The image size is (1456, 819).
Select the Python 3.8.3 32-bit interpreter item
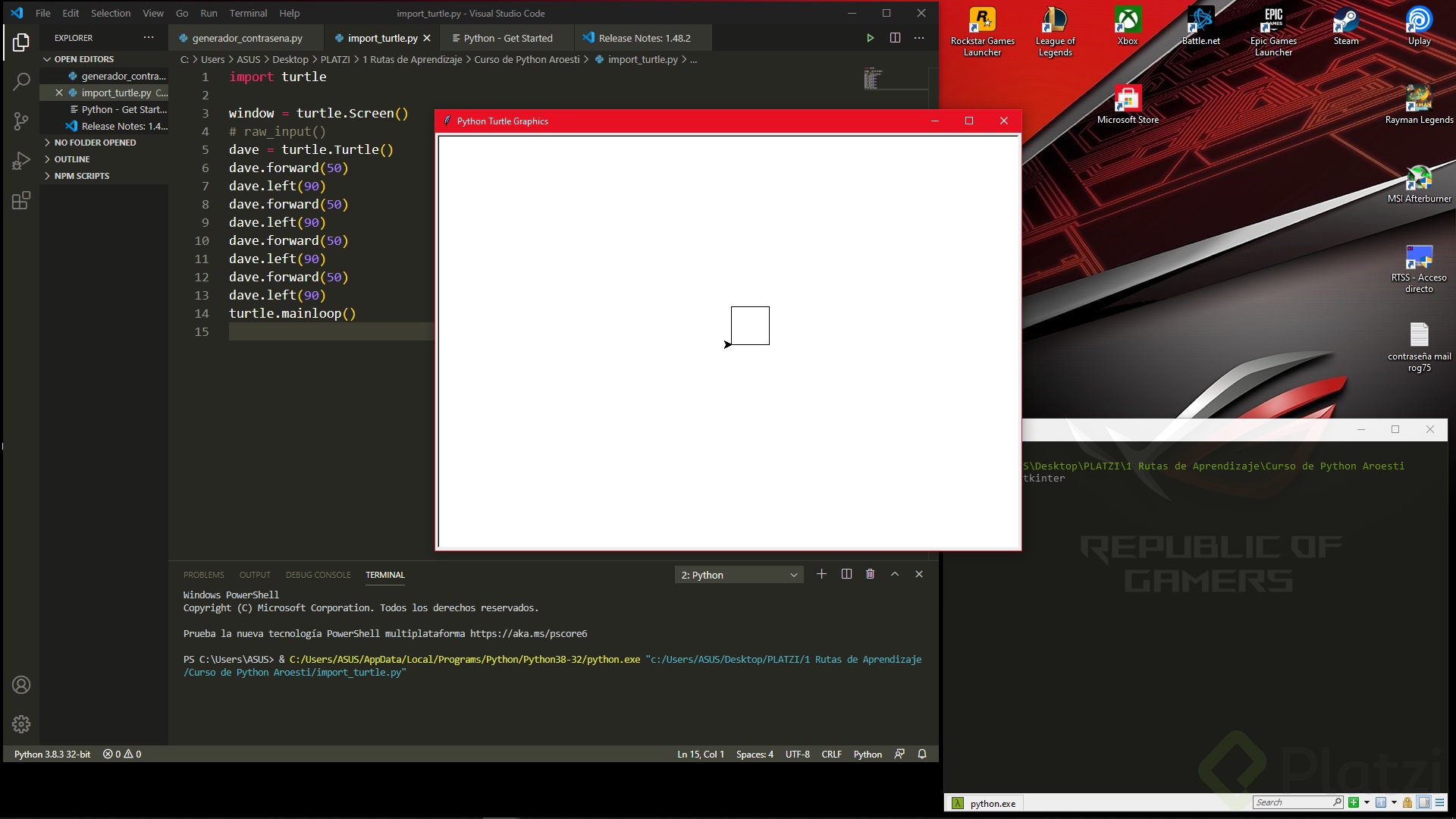[52, 754]
